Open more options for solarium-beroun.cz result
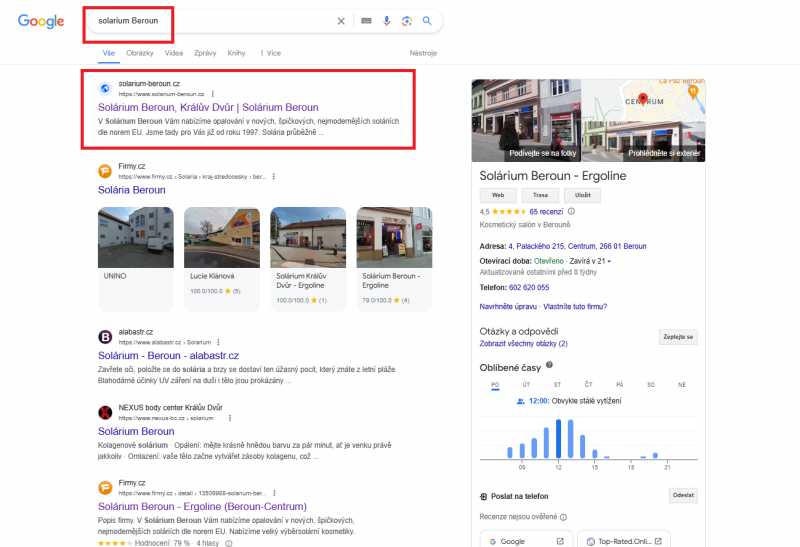 213,94
